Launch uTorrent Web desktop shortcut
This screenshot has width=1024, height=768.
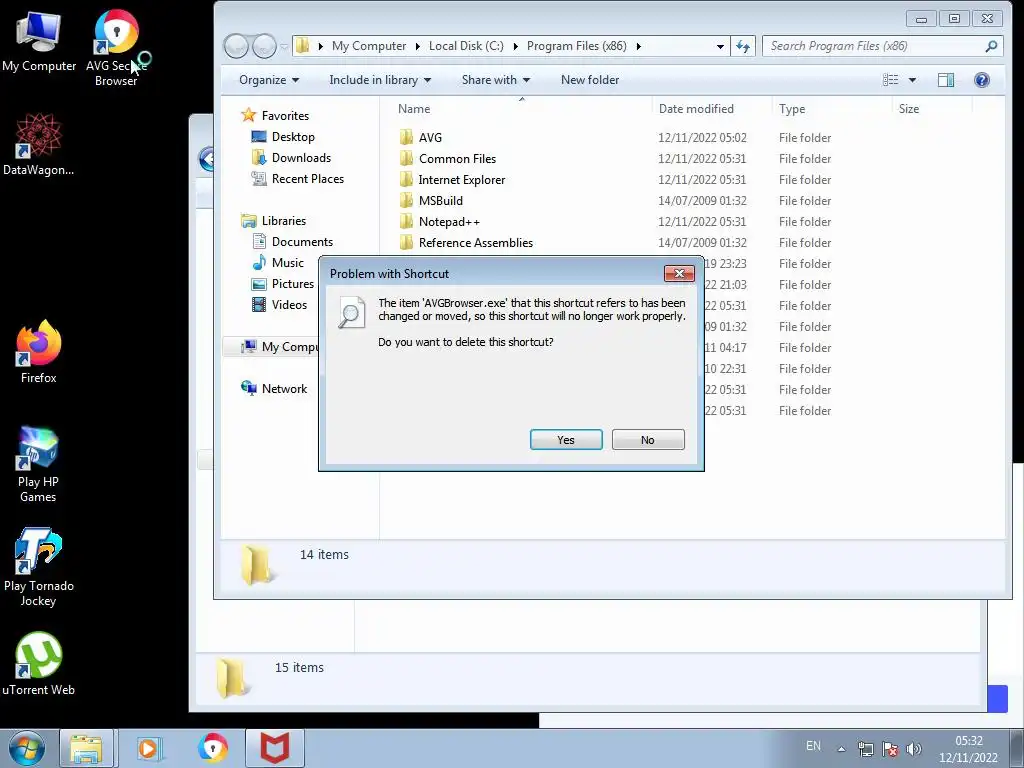point(39,664)
